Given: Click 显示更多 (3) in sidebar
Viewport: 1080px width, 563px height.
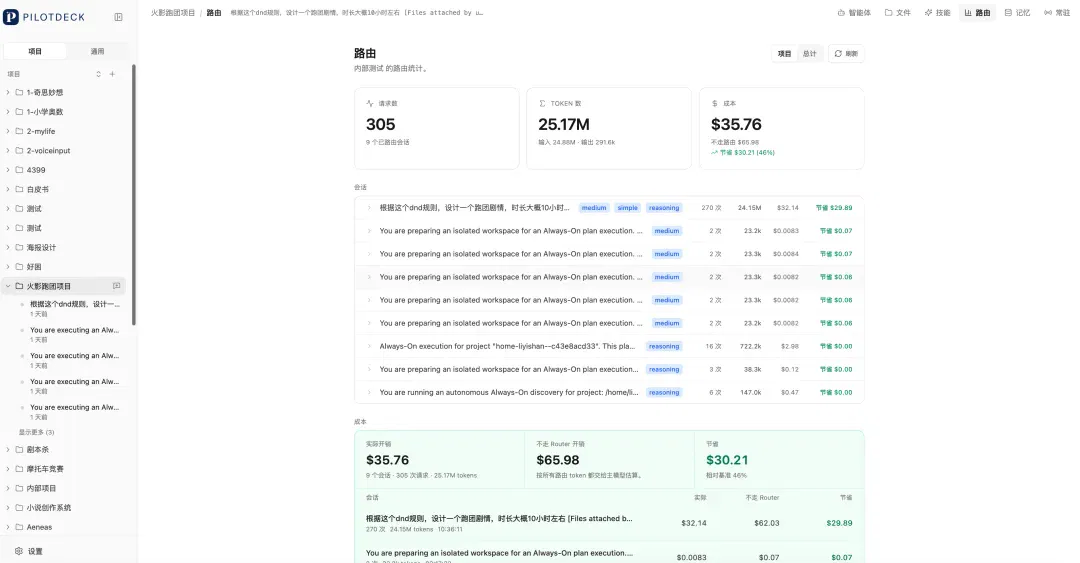Looking at the screenshot, I should point(37,432).
